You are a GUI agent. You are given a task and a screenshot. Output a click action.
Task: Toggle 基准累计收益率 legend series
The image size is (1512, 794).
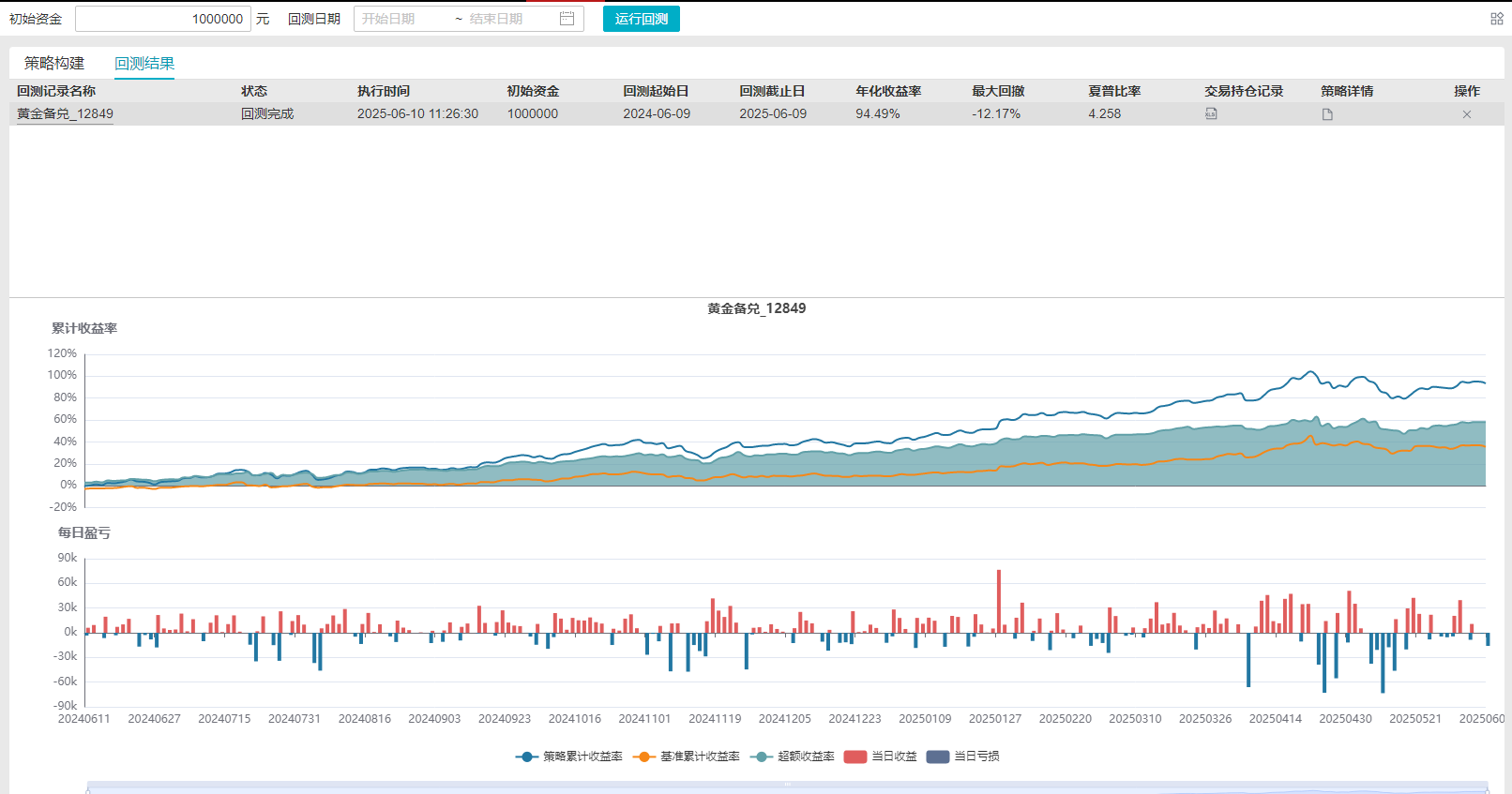pyautogui.click(x=687, y=757)
